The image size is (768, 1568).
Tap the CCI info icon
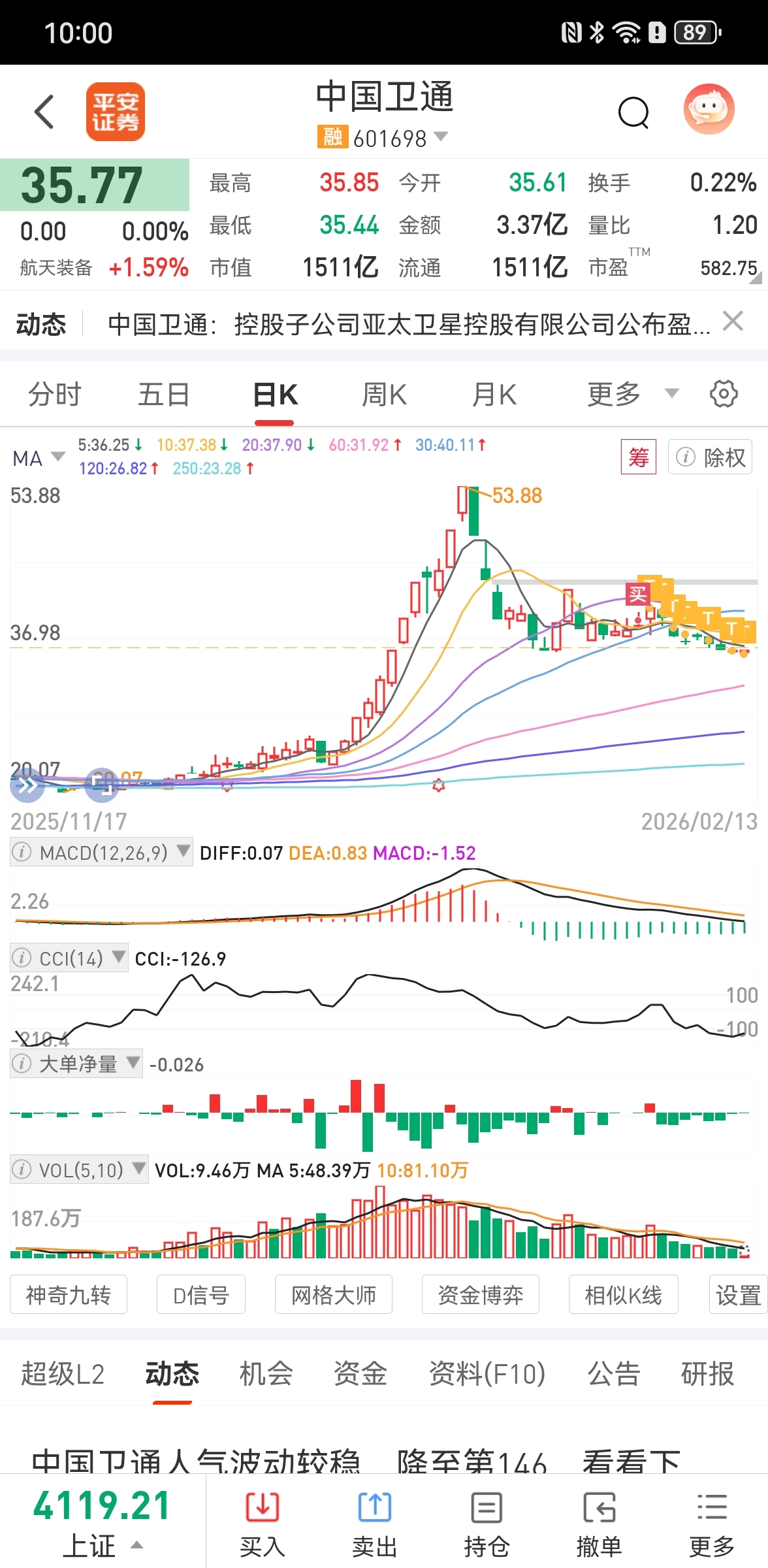point(22,958)
